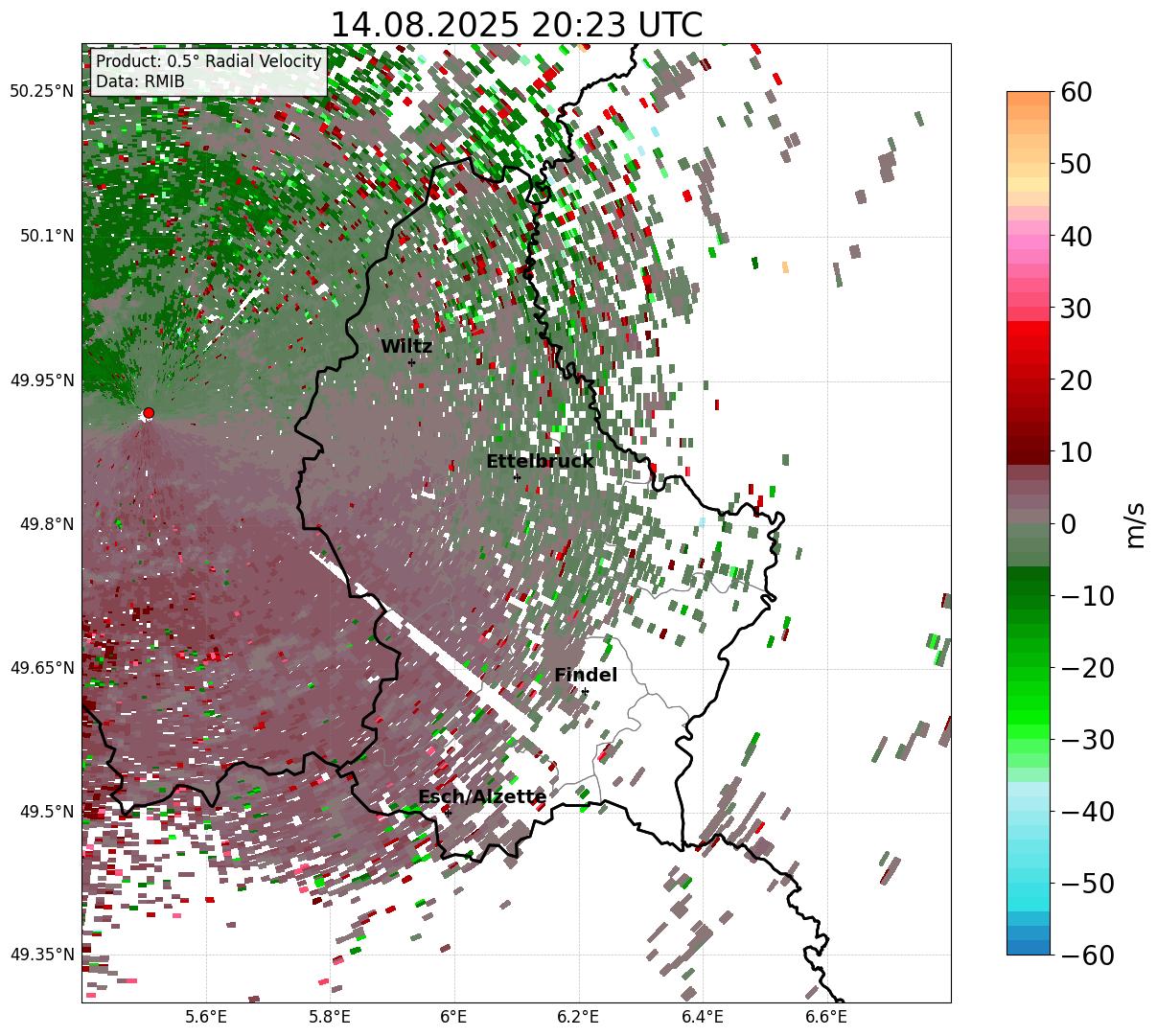The width and height of the screenshot is (1157, 1036).
Task: Click the 49.65°N latitude label
Action: click(42, 668)
